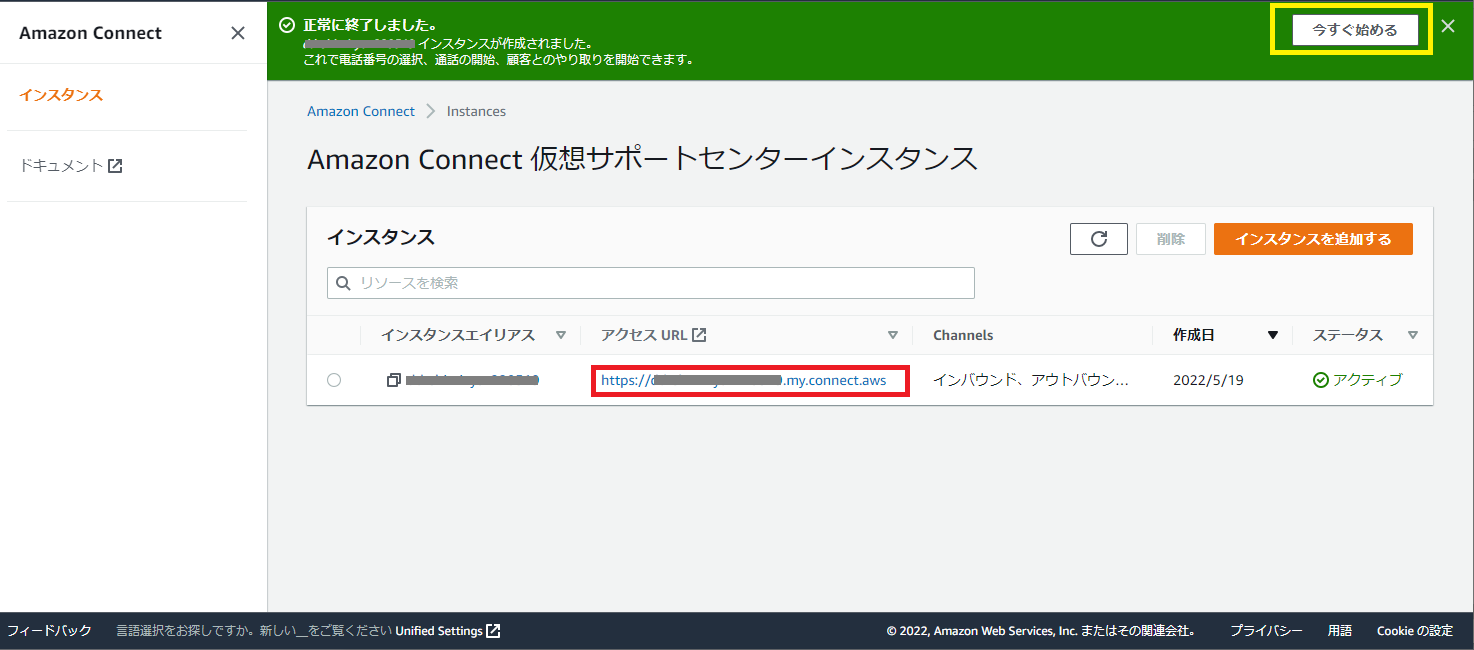Viewport: 1474px width, 650px height.
Task: Click the Channels column header
Action: (x=963, y=336)
